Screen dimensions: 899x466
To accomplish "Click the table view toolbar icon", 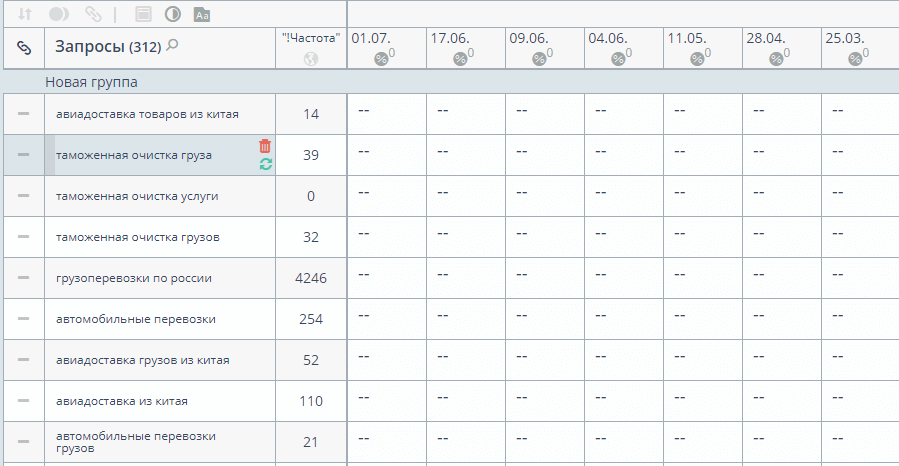I will [143, 14].
